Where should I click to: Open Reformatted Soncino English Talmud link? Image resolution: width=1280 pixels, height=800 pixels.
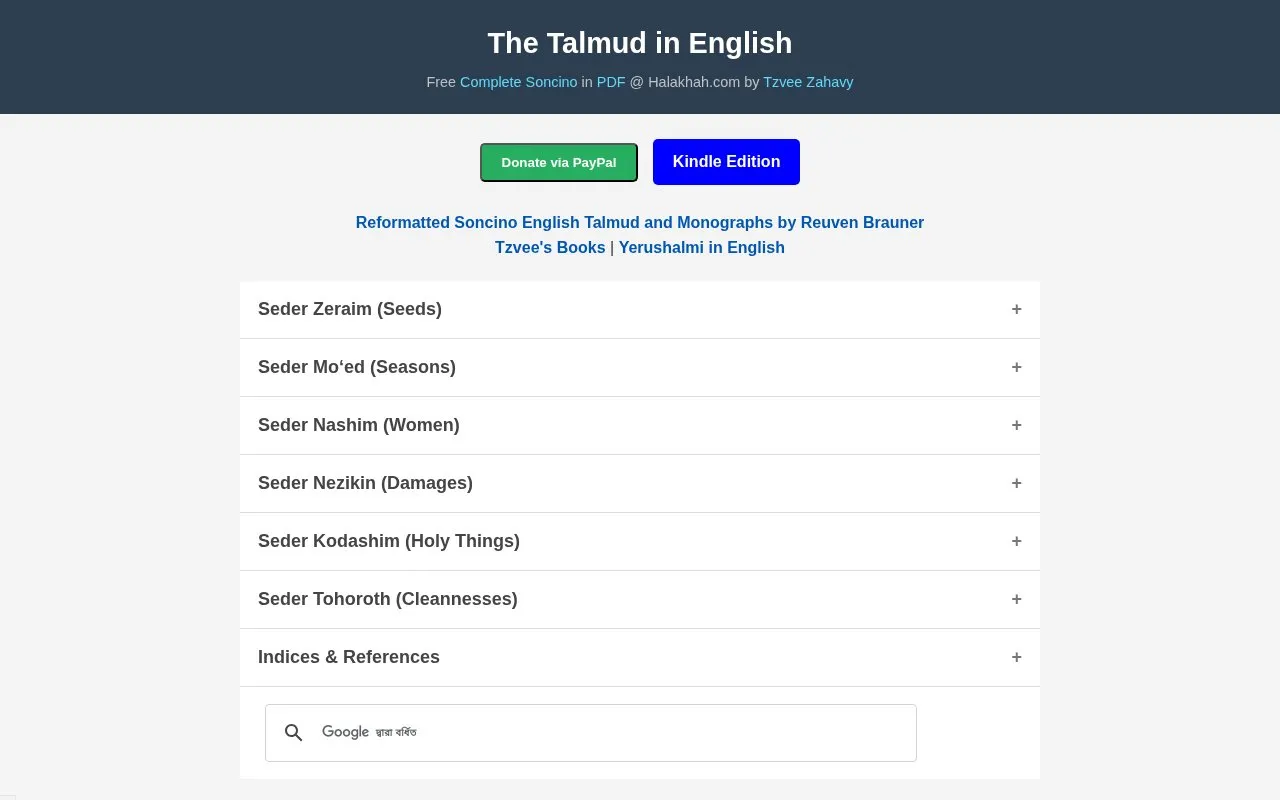640,222
